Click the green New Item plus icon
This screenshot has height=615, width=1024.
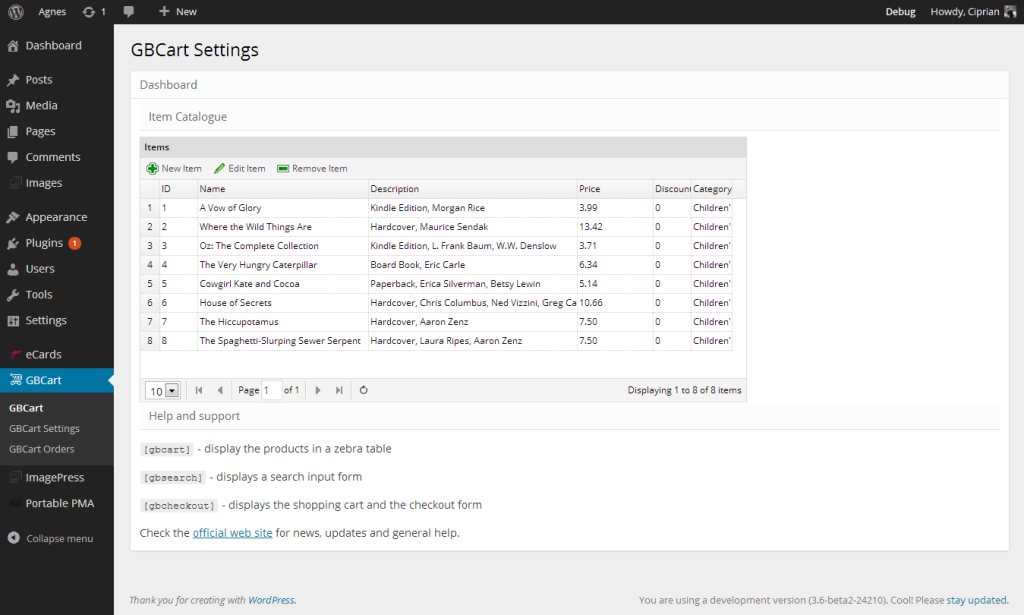[x=152, y=168]
